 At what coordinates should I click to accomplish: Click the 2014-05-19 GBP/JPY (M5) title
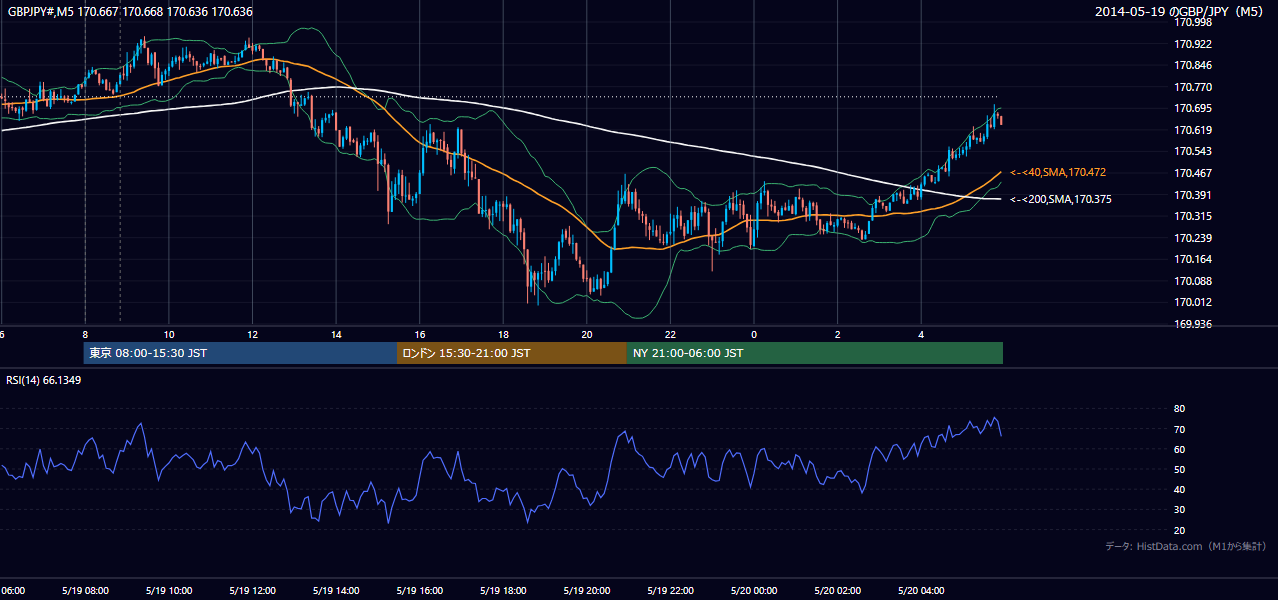pos(1180,12)
